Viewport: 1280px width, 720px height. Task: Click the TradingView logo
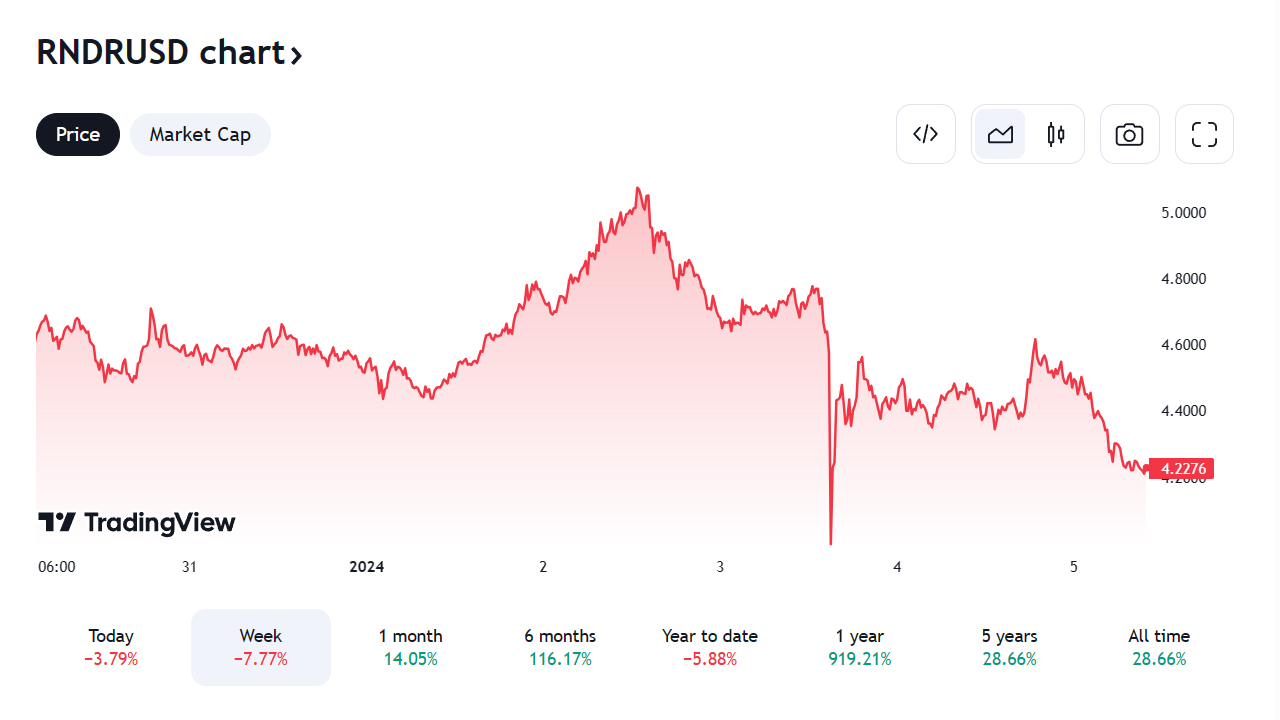coord(137,522)
